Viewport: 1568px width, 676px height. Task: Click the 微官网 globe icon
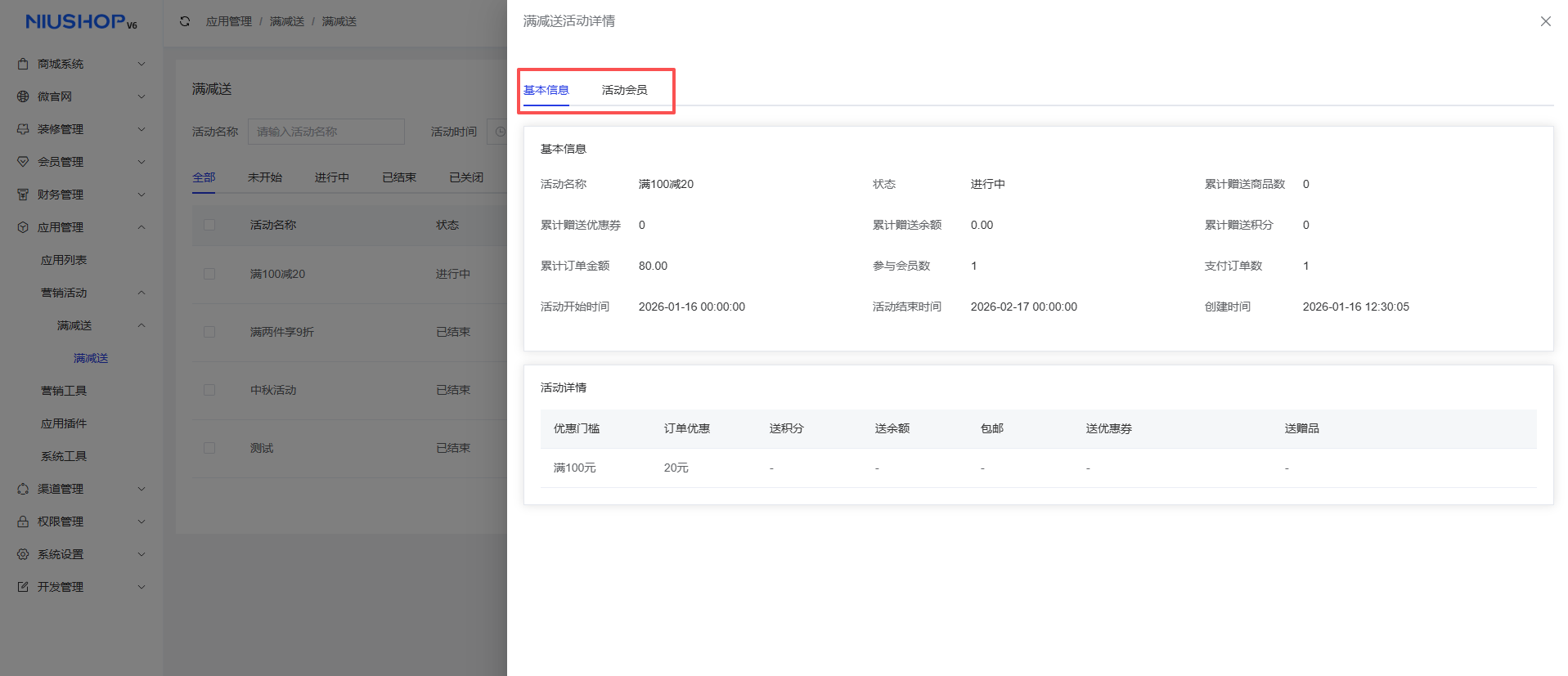tap(23, 96)
